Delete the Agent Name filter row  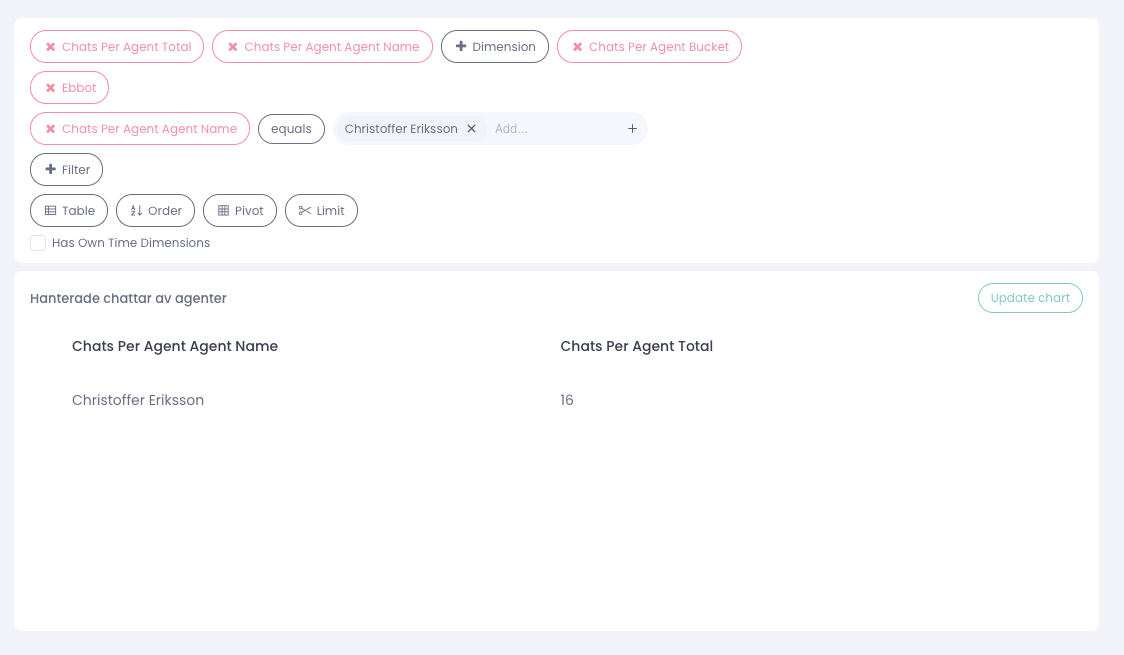coord(50,129)
